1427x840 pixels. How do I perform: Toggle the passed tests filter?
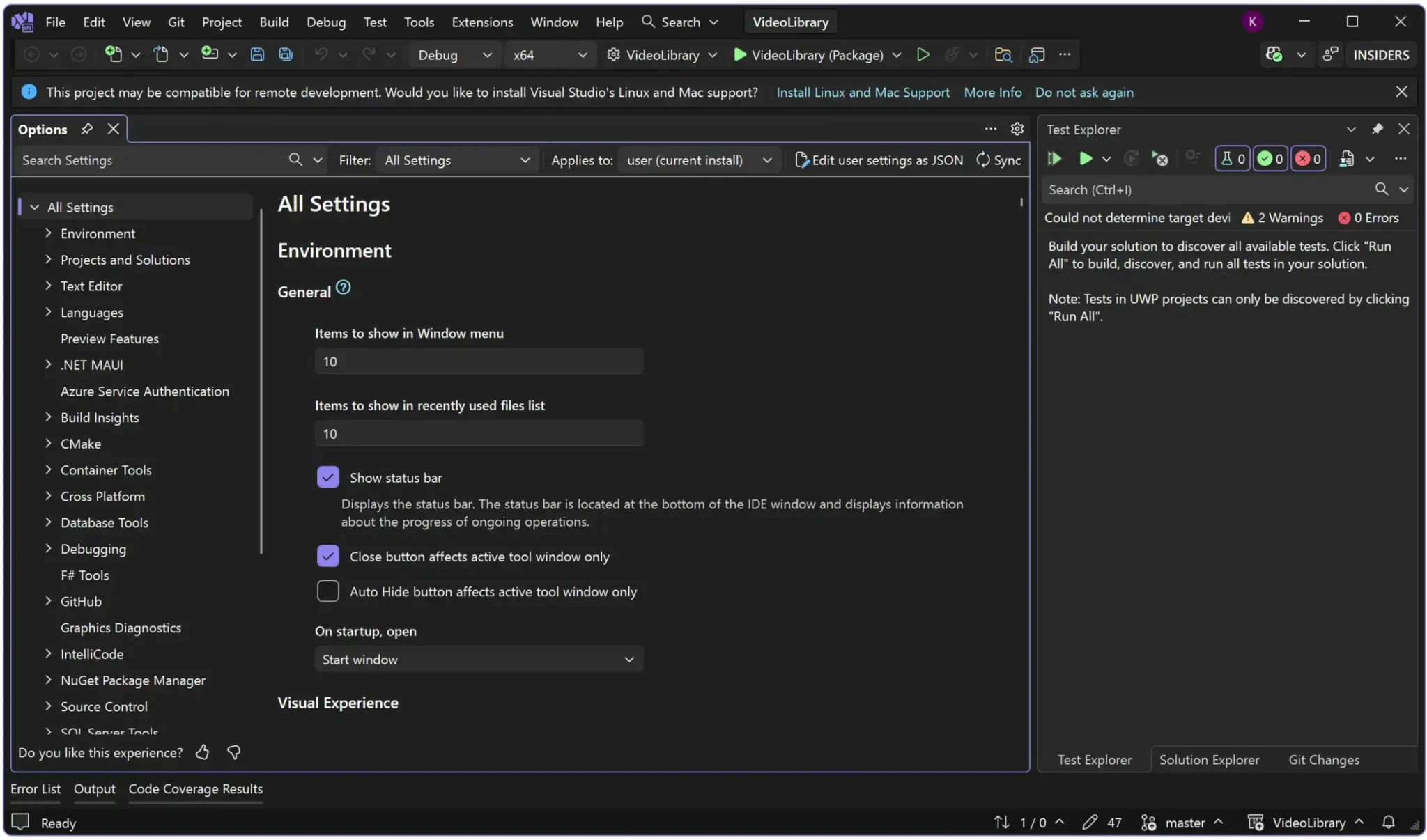(1270, 159)
